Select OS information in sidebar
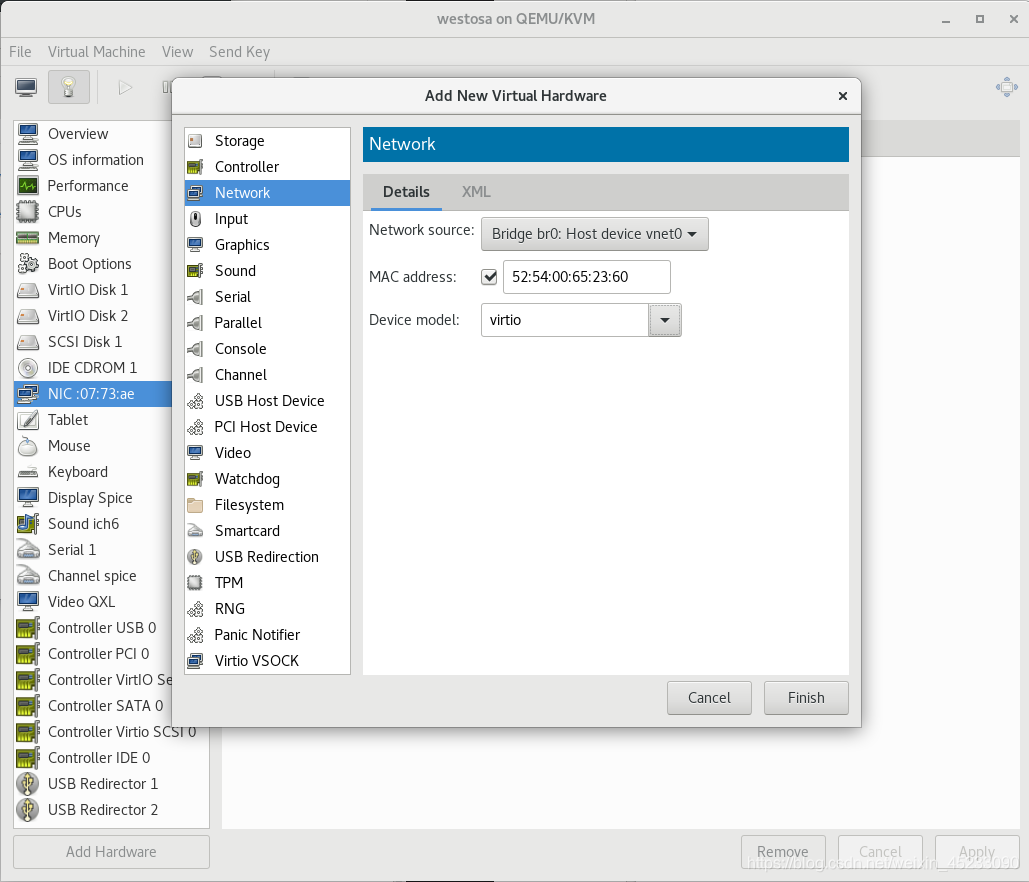The height and width of the screenshot is (882, 1029). tap(93, 160)
